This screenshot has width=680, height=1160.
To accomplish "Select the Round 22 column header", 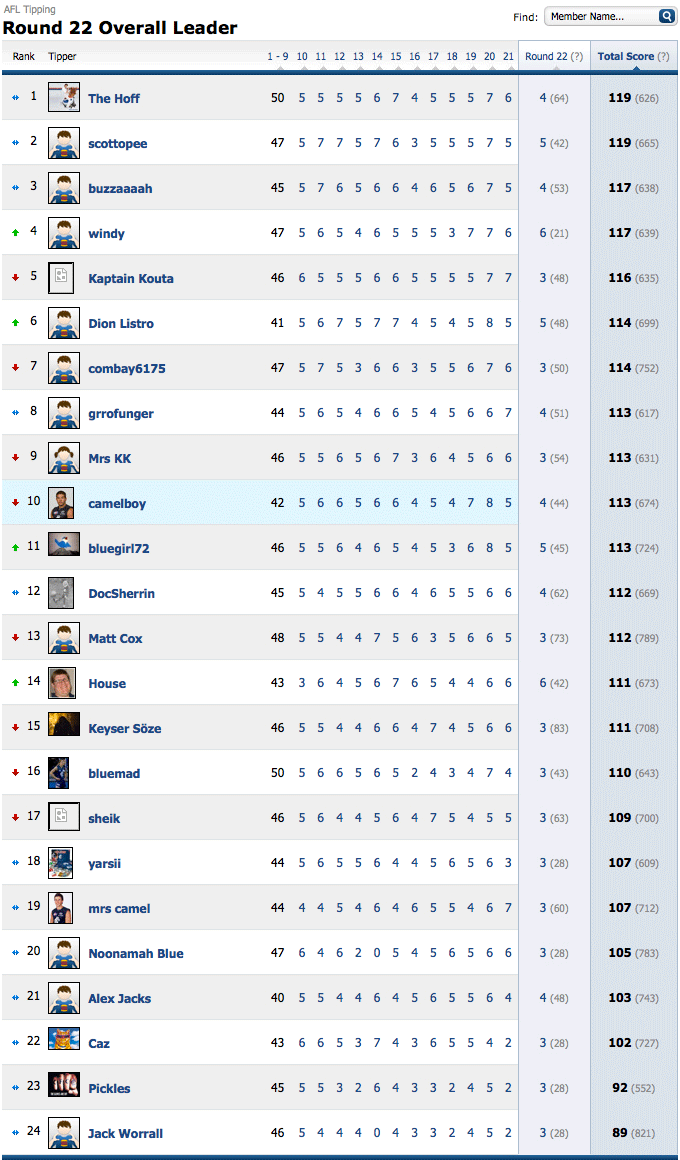I will click(547, 56).
